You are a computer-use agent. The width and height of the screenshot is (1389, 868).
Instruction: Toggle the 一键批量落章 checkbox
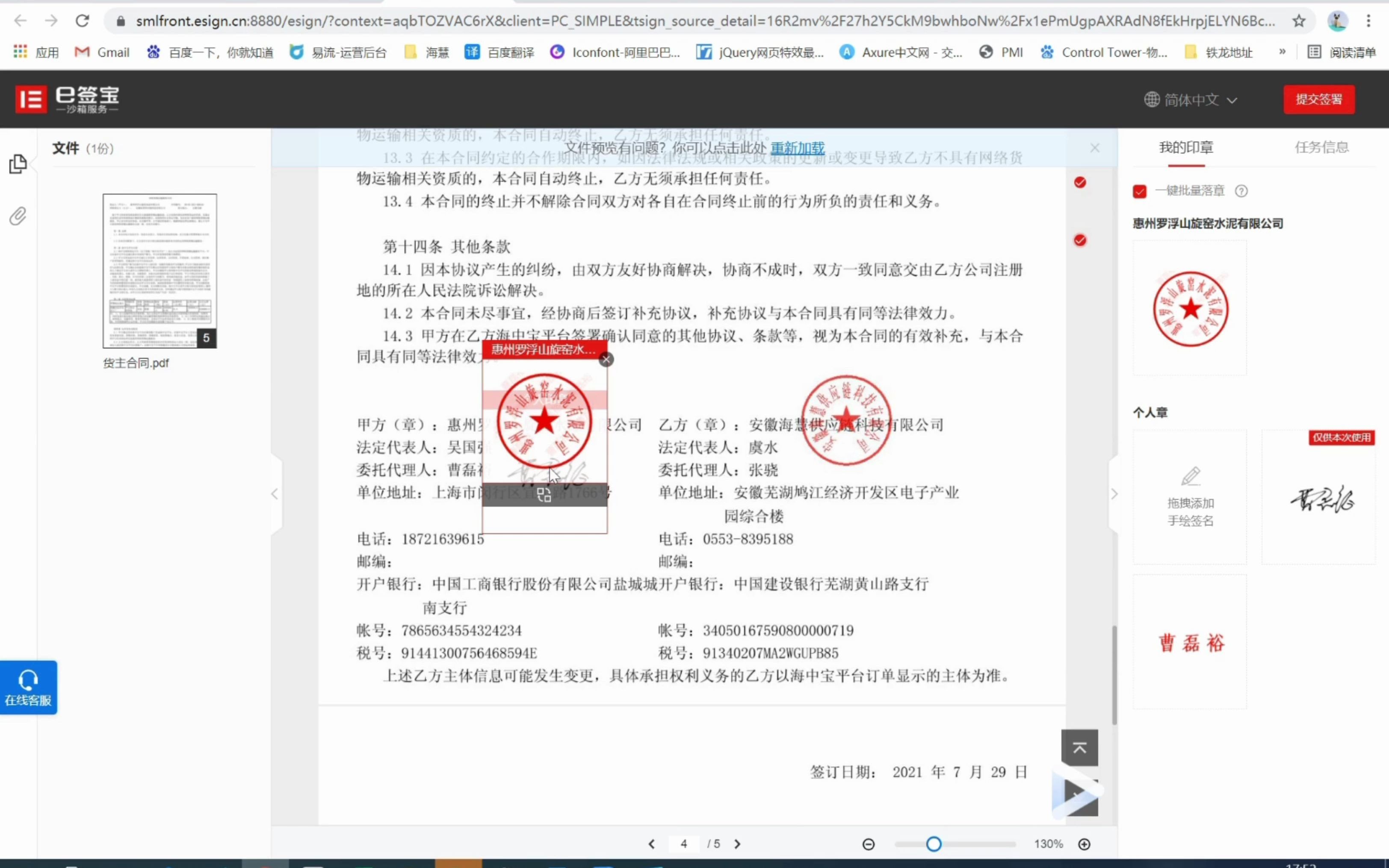(x=1140, y=191)
